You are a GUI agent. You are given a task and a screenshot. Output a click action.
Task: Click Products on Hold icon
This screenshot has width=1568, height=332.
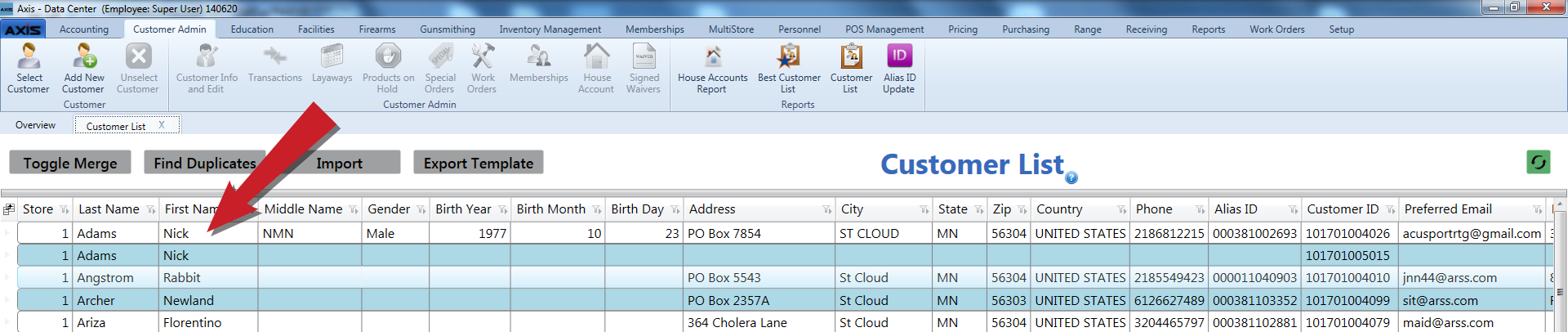388,68
